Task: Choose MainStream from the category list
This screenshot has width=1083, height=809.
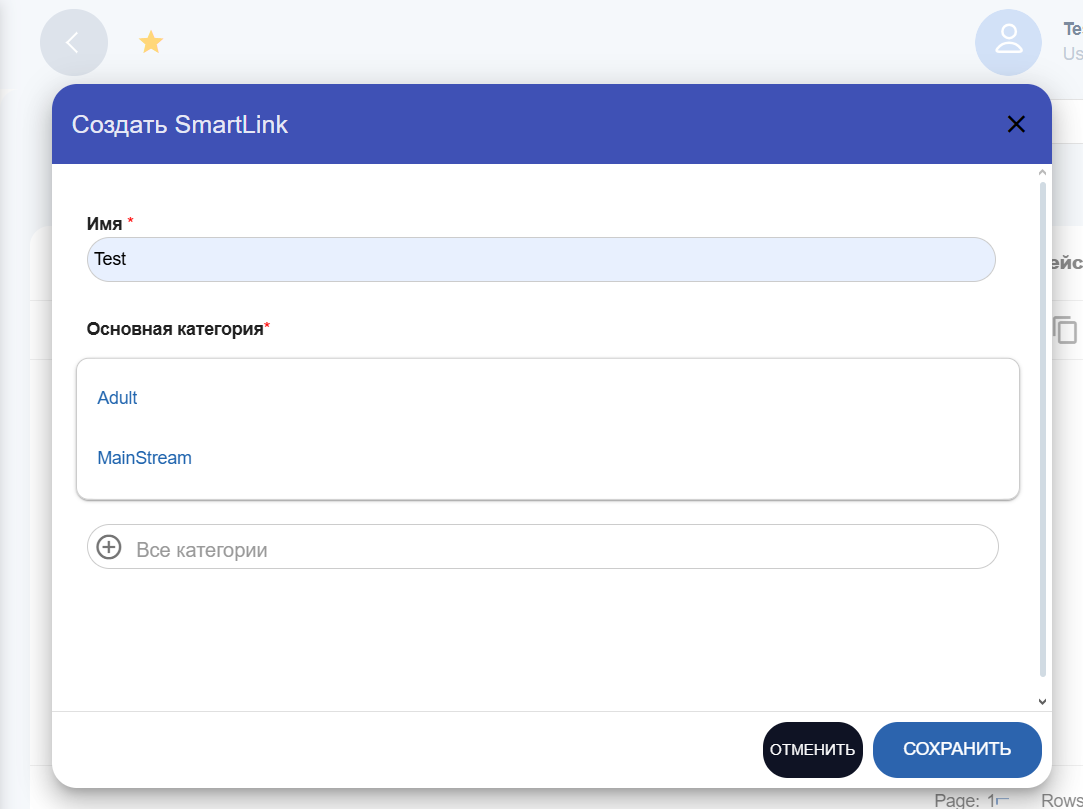Action: click(144, 458)
